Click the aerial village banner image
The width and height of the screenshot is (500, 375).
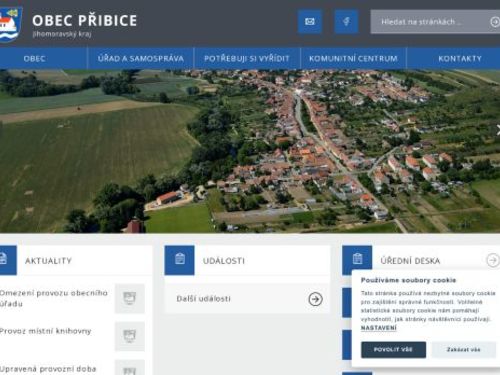pos(250,151)
